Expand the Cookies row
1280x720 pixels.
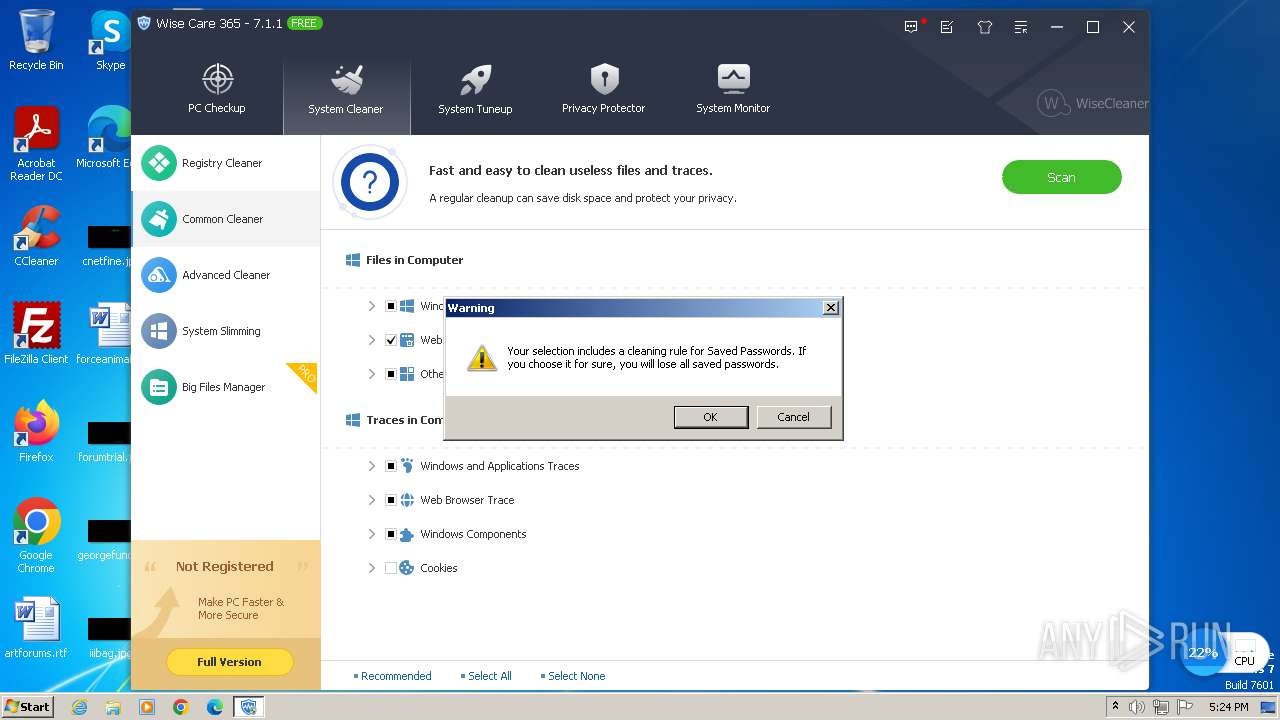tap(372, 568)
